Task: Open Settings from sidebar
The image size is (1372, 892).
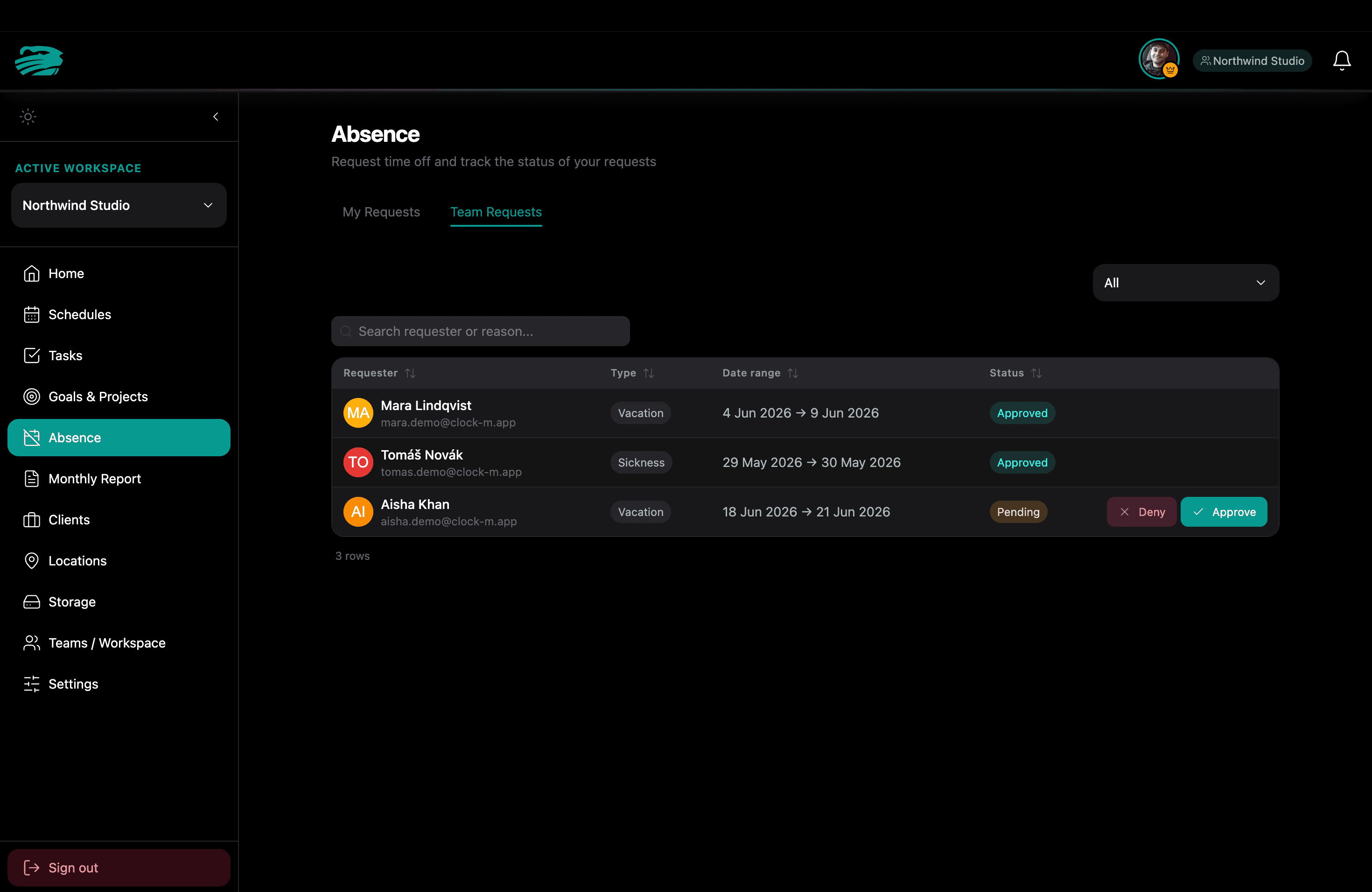Action: pyautogui.click(x=119, y=684)
